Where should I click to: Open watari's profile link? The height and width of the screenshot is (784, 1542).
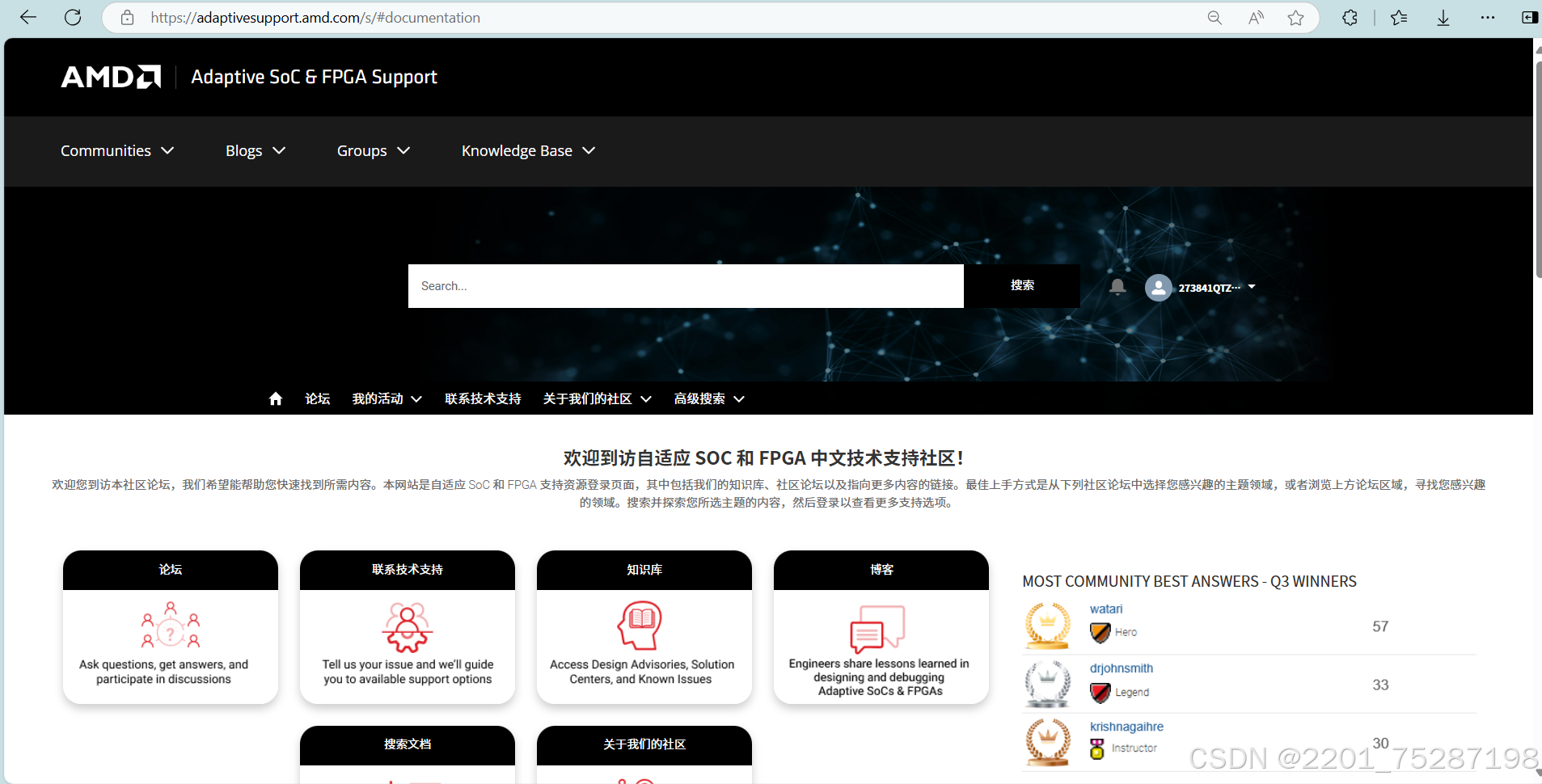point(1105,609)
